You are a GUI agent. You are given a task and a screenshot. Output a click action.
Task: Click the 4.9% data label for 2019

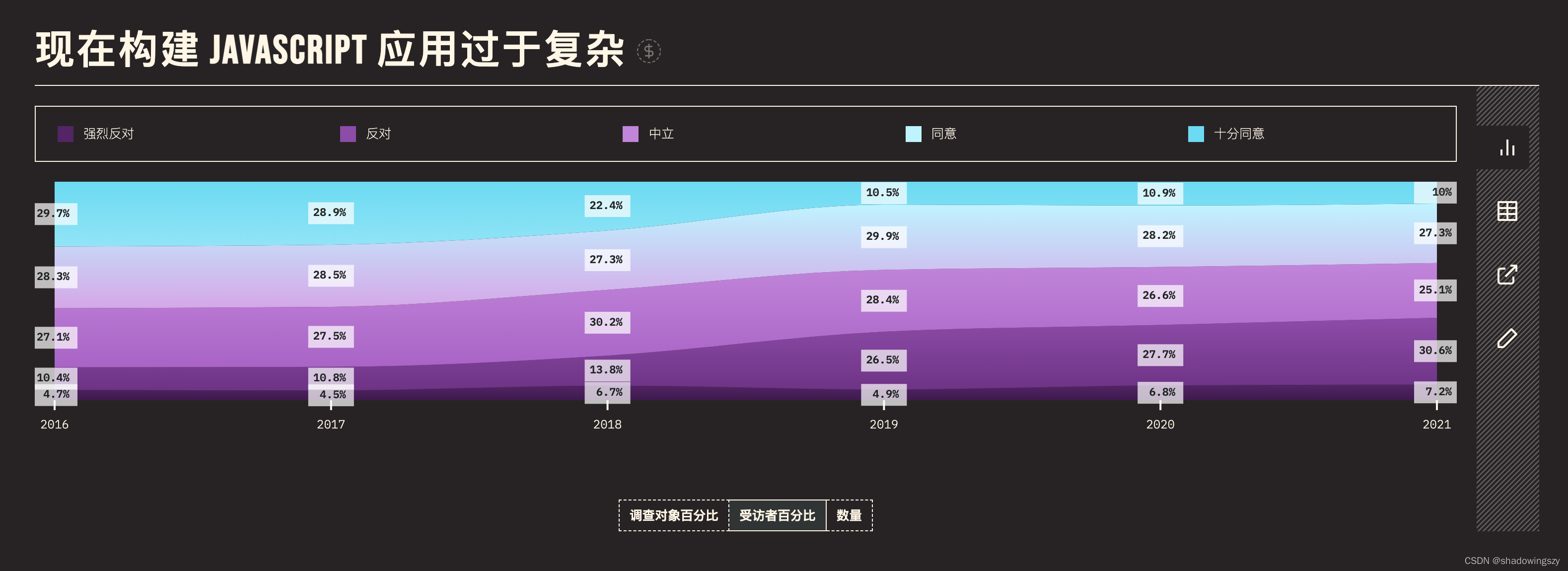click(883, 394)
